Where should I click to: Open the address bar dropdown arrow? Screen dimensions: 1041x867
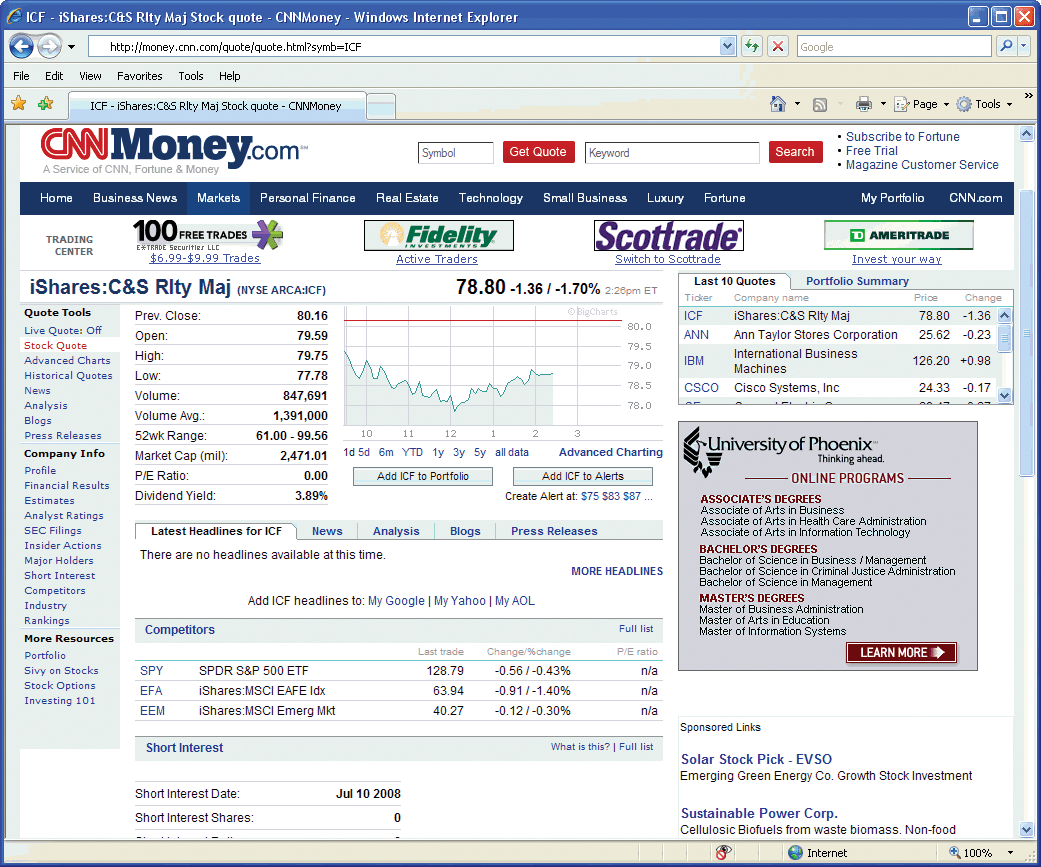728,46
